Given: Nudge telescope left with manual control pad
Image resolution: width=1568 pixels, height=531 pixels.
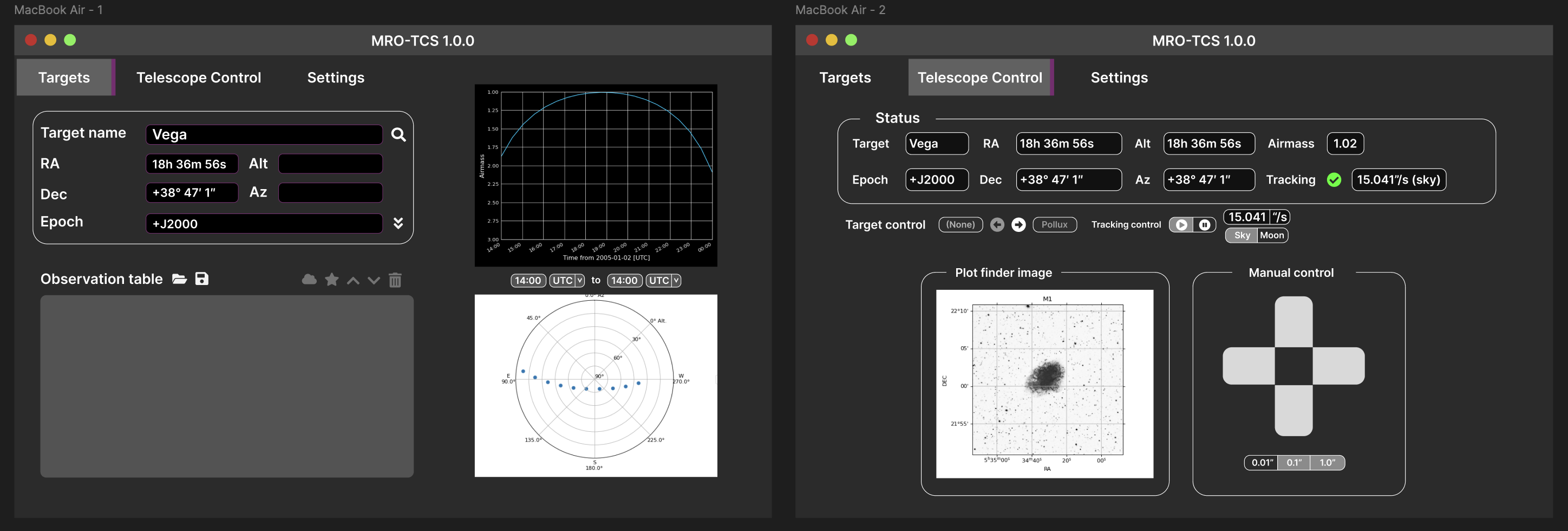Looking at the screenshot, I should click(1249, 366).
